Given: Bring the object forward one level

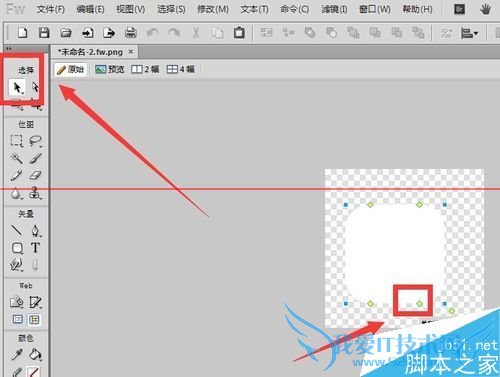Looking at the screenshot, I should 375,33.
